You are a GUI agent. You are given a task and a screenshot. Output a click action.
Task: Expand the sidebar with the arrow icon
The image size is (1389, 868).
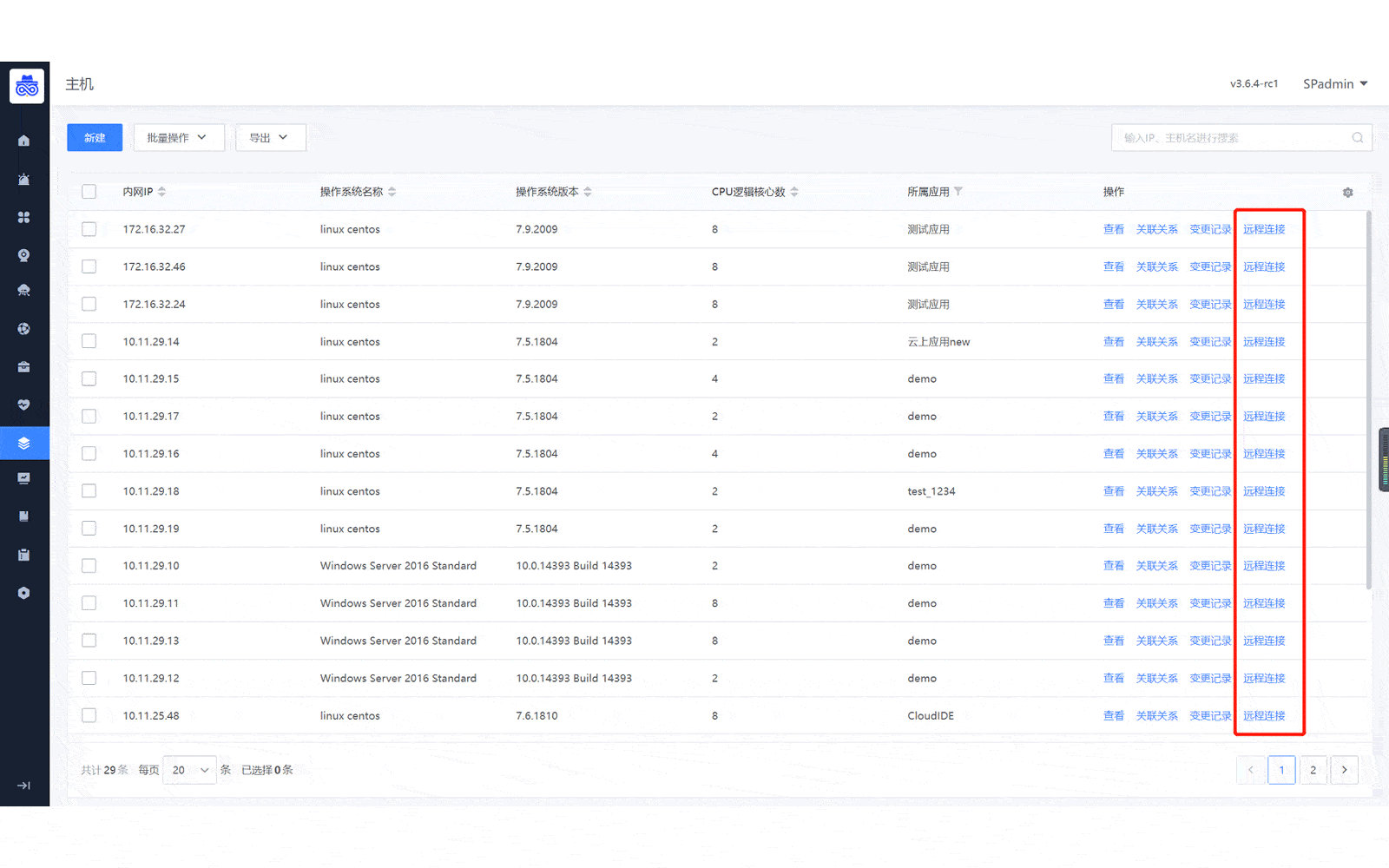[24, 786]
